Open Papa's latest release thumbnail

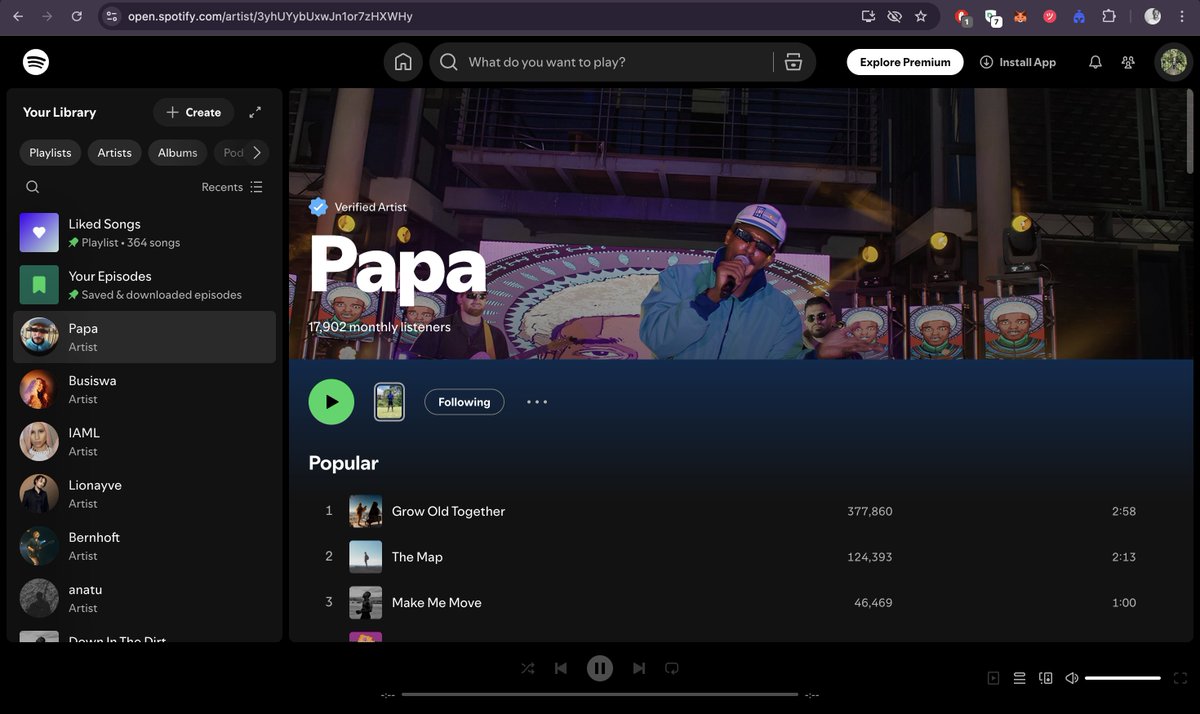point(389,402)
